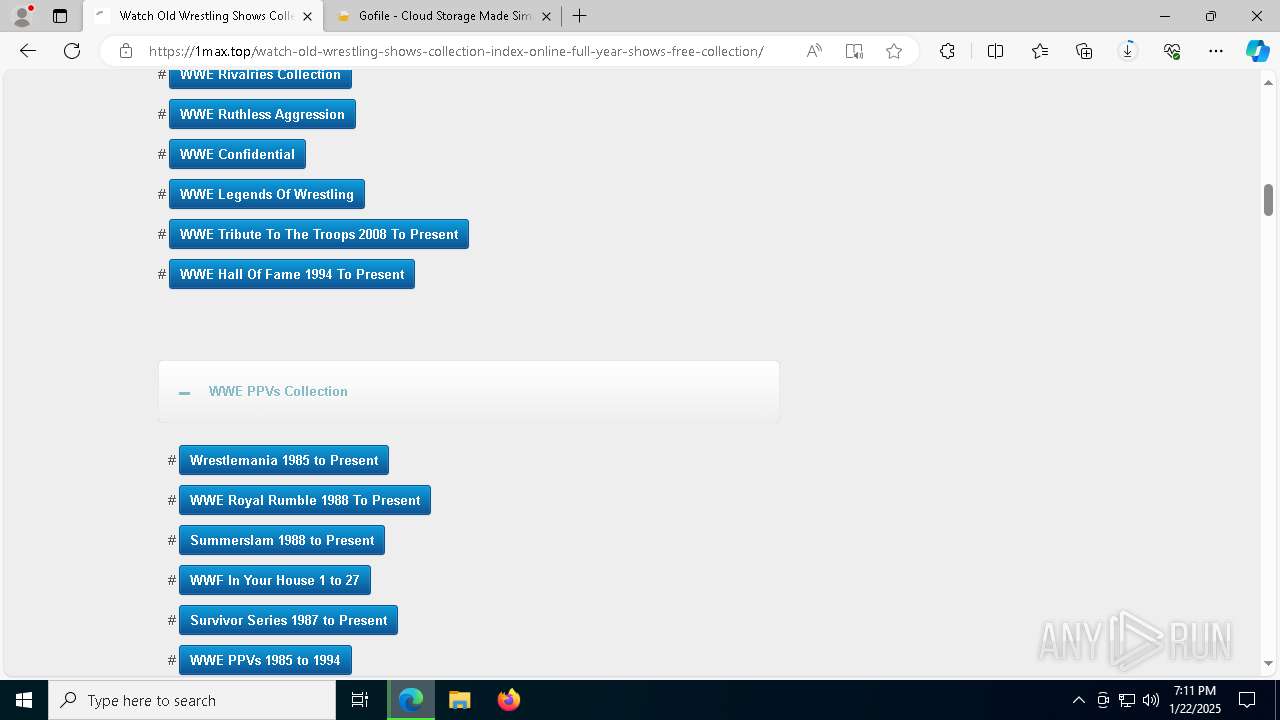
Task: Open the Copilot sidebar icon
Action: pyautogui.click(x=1257, y=51)
